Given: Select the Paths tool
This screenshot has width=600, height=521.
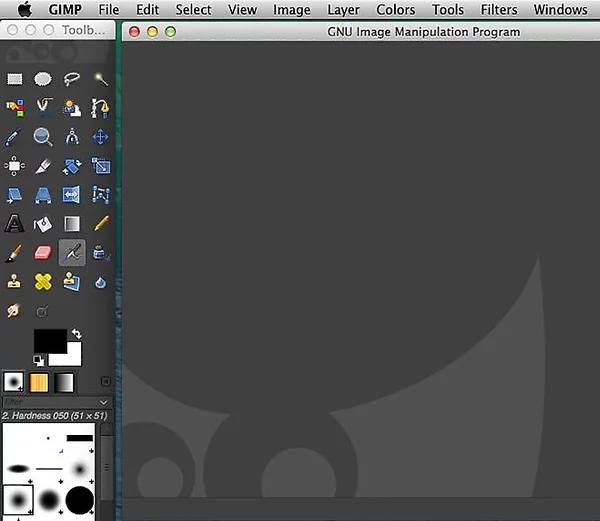Looking at the screenshot, I should click(100, 108).
